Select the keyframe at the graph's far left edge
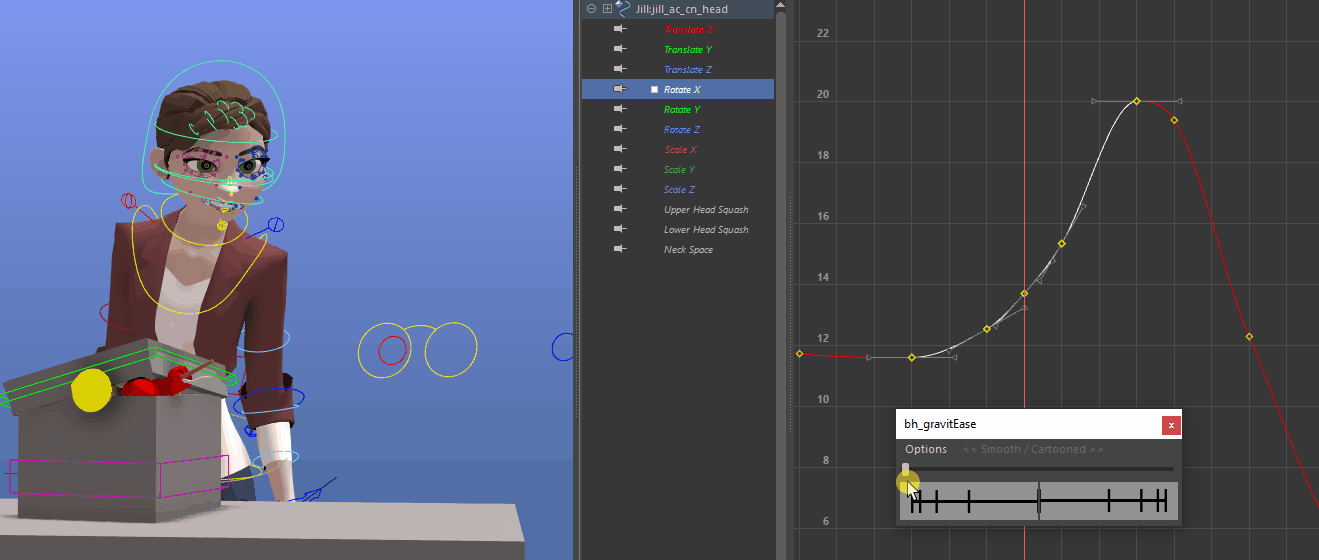The image size is (1319, 560). (799, 353)
